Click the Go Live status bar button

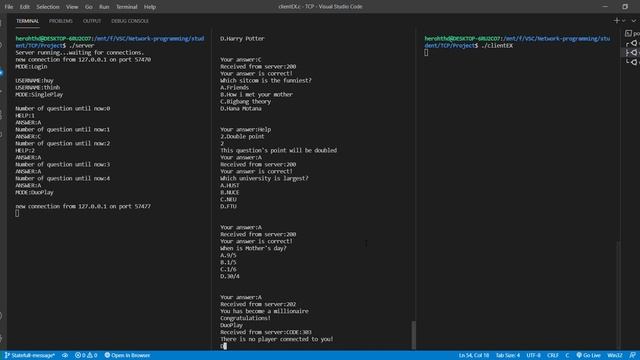click(x=588, y=356)
